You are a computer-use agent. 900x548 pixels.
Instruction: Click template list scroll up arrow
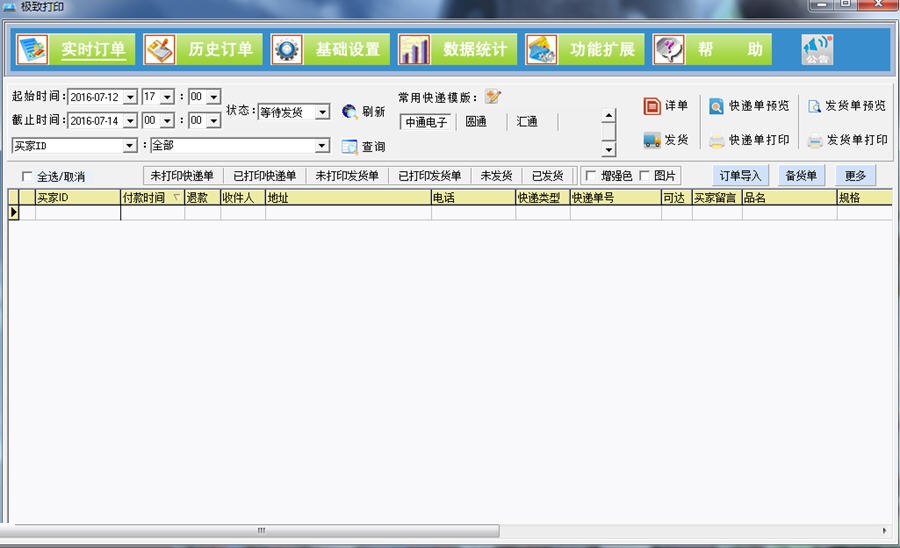tap(608, 115)
